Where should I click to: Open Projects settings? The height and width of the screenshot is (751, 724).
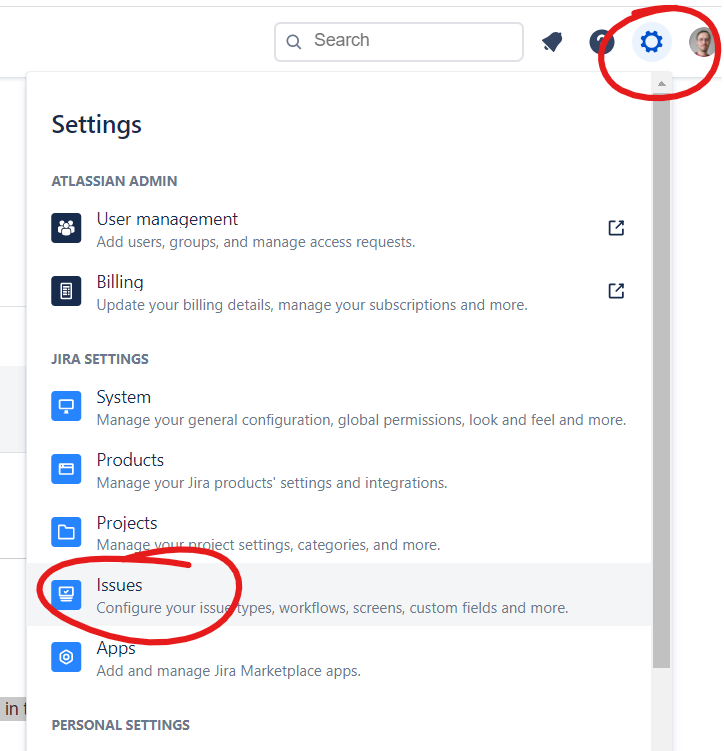339,534
